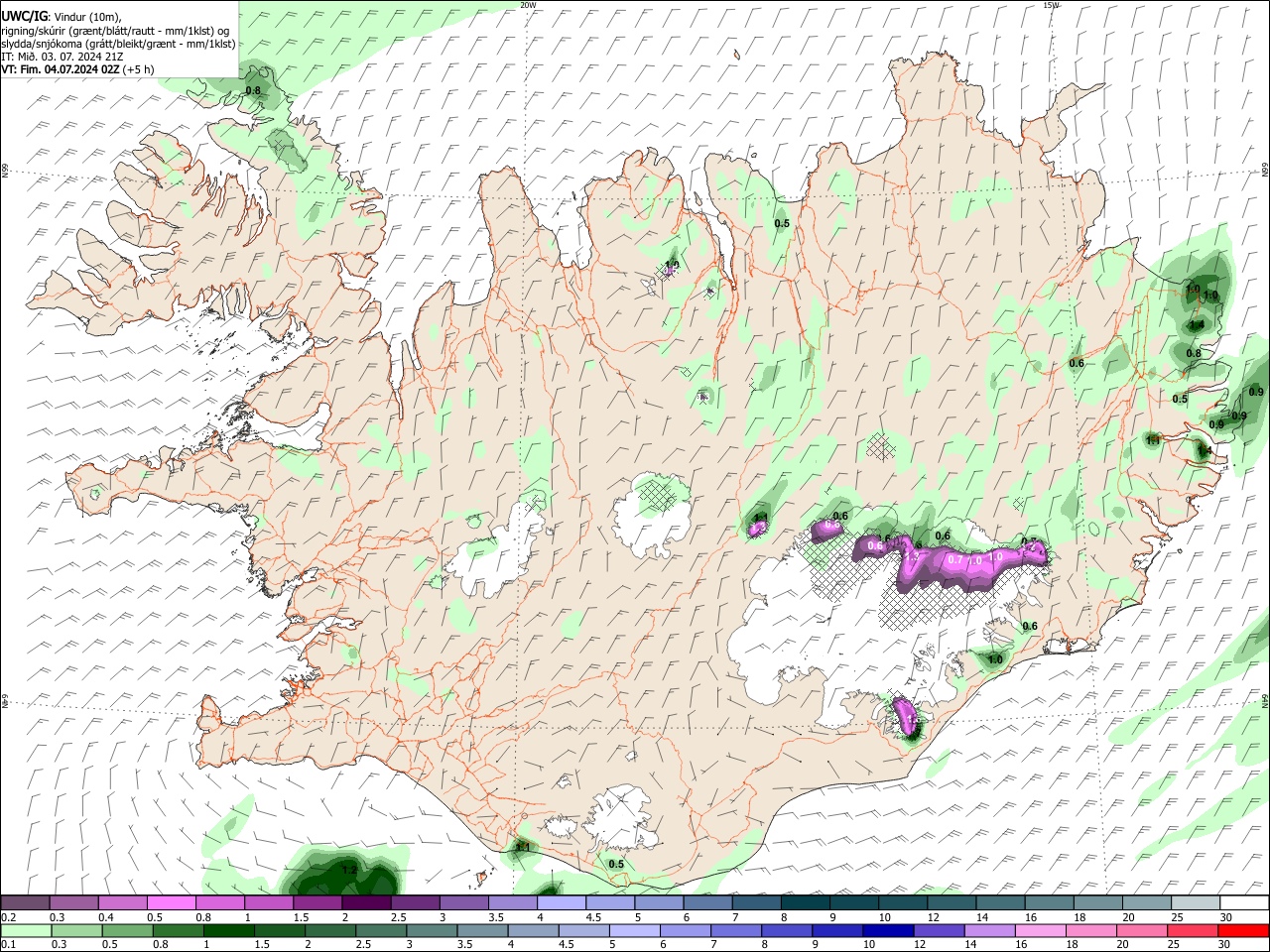Click the bright red 30 mm rain swatch
The height and width of the screenshot is (952, 1270).
tap(1243, 930)
